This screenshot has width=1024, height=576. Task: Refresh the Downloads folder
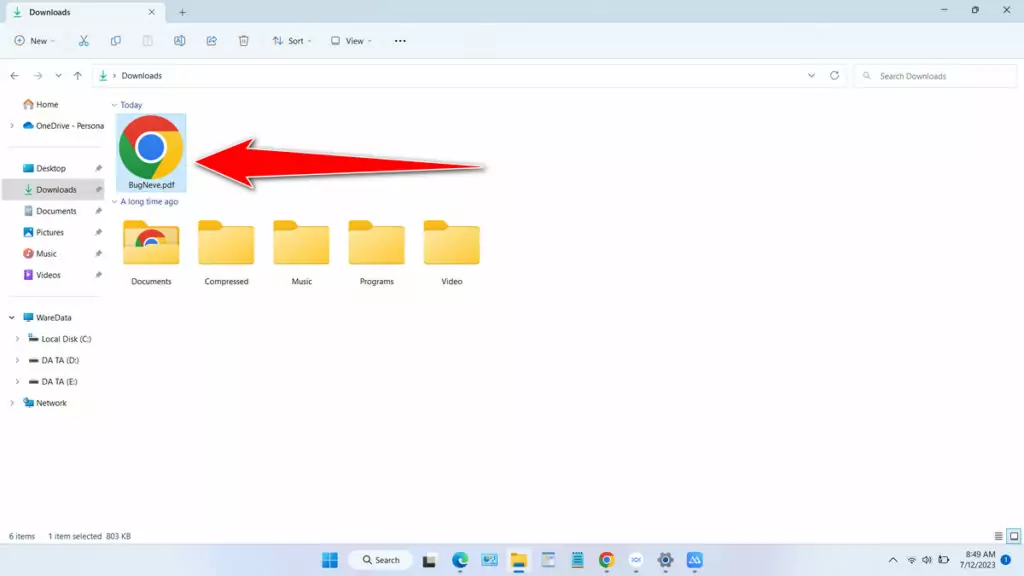834,76
